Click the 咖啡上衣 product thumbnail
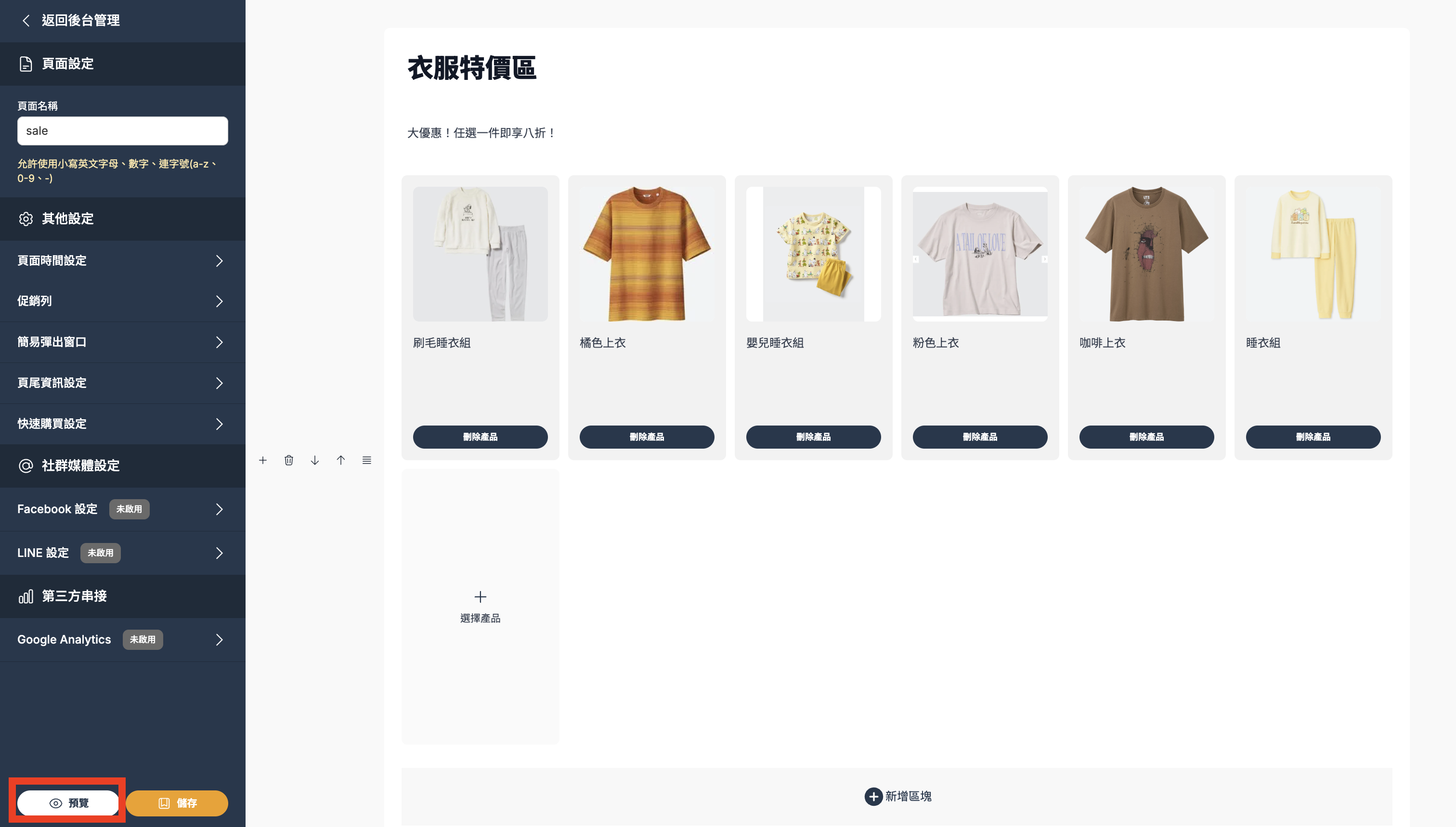Viewport: 1456px width, 827px height. pyautogui.click(x=1146, y=254)
